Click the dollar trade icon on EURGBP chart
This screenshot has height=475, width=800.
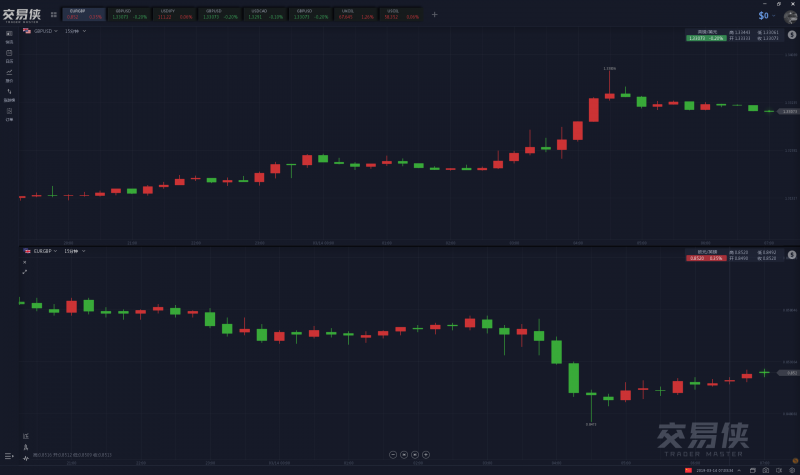click(x=792, y=255)
